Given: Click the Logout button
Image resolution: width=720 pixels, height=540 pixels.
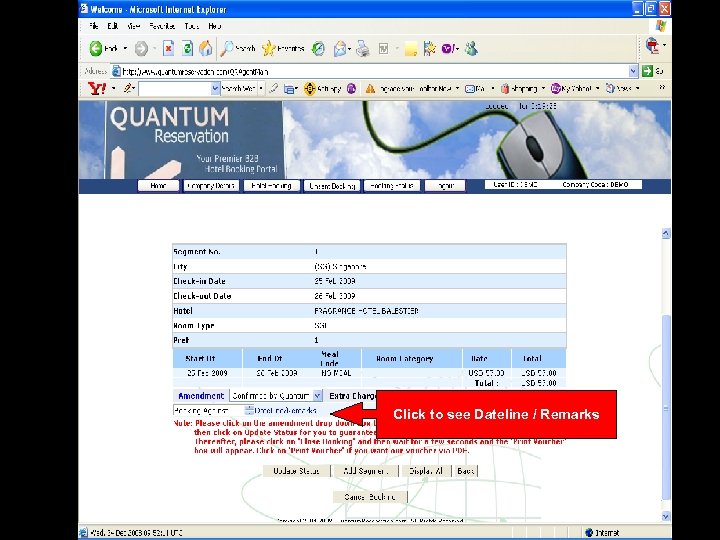Looking at the screenshot, I should tap(445, 186).
